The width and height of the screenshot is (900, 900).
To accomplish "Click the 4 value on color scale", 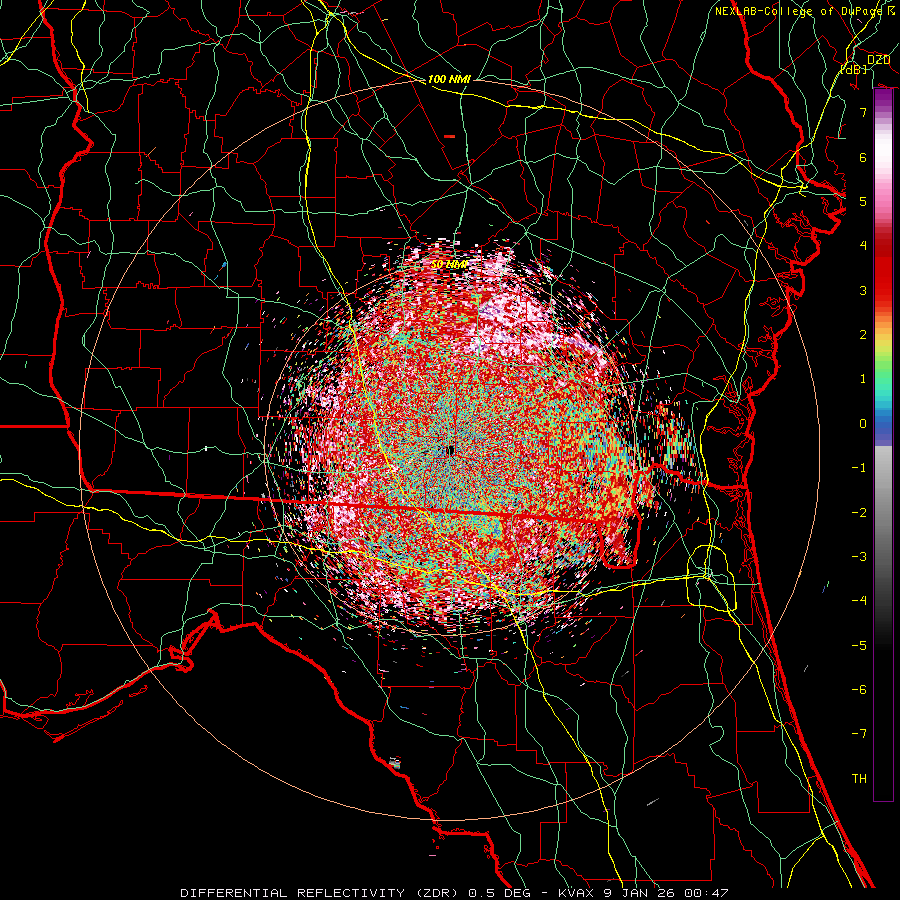I will click(x=863, y=246).
